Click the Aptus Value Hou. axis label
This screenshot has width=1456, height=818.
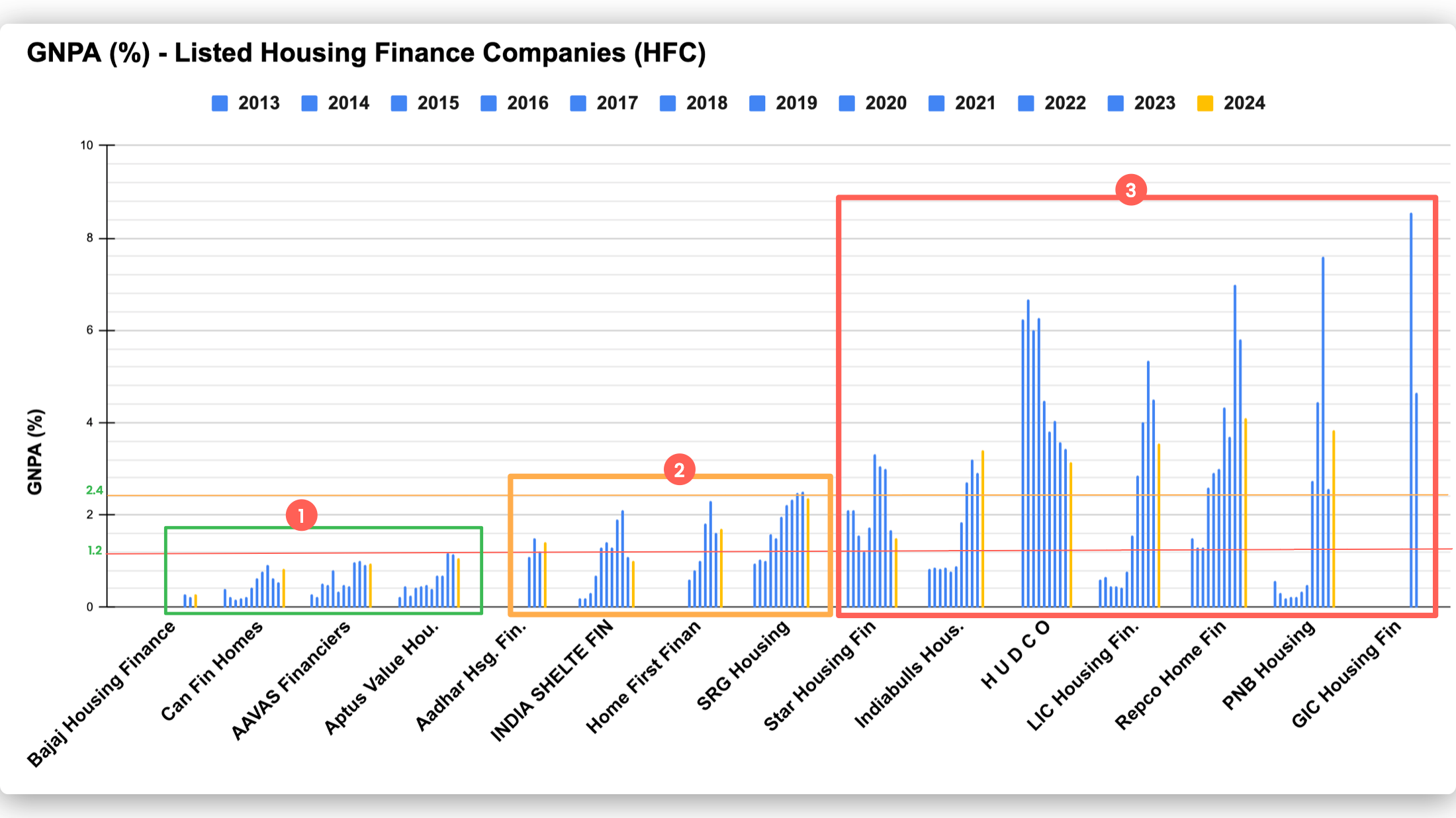382,678
